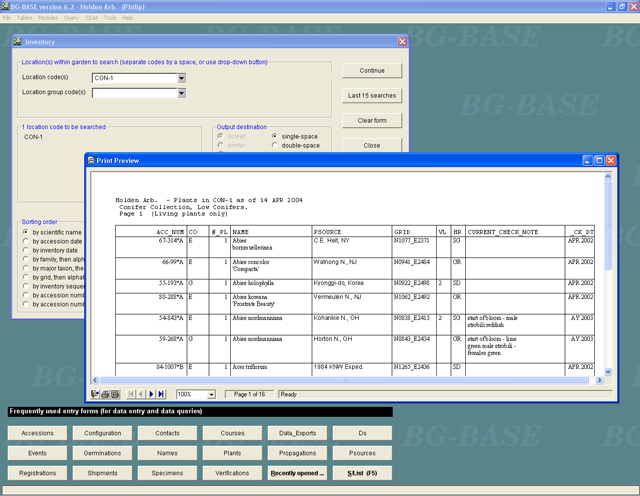This screenshot has width=640, height=496.
Task: Open the Courses entry form
Action: [x=232, y=433]
